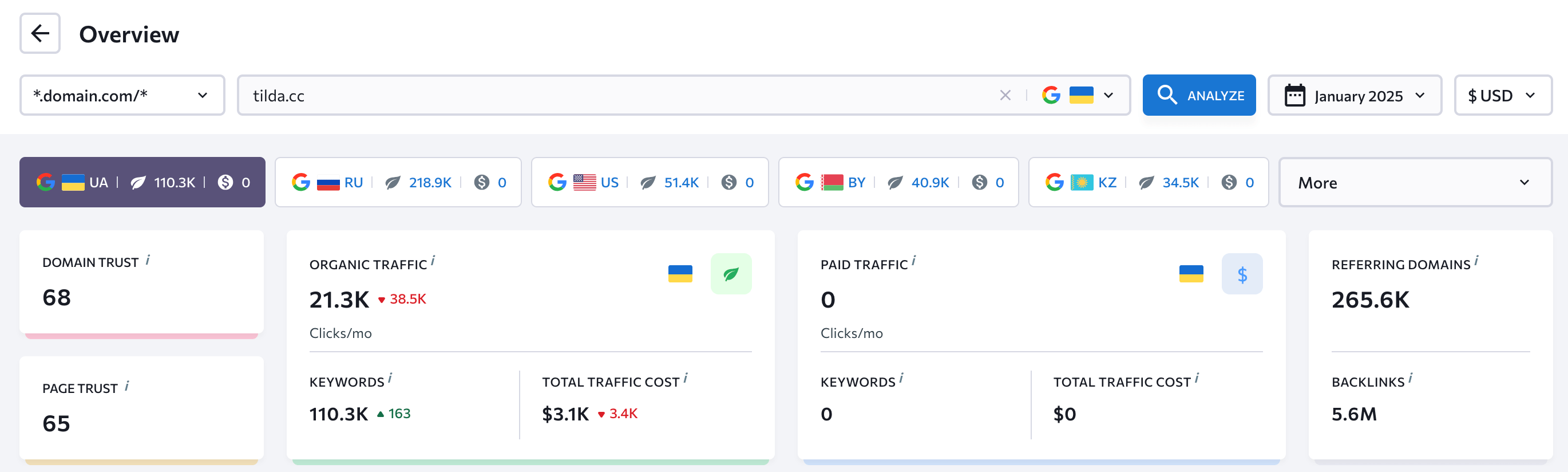This screenshot has height=472, width=1568.
Task: Switch to the Google BY region tab
Action: [898, 182]
